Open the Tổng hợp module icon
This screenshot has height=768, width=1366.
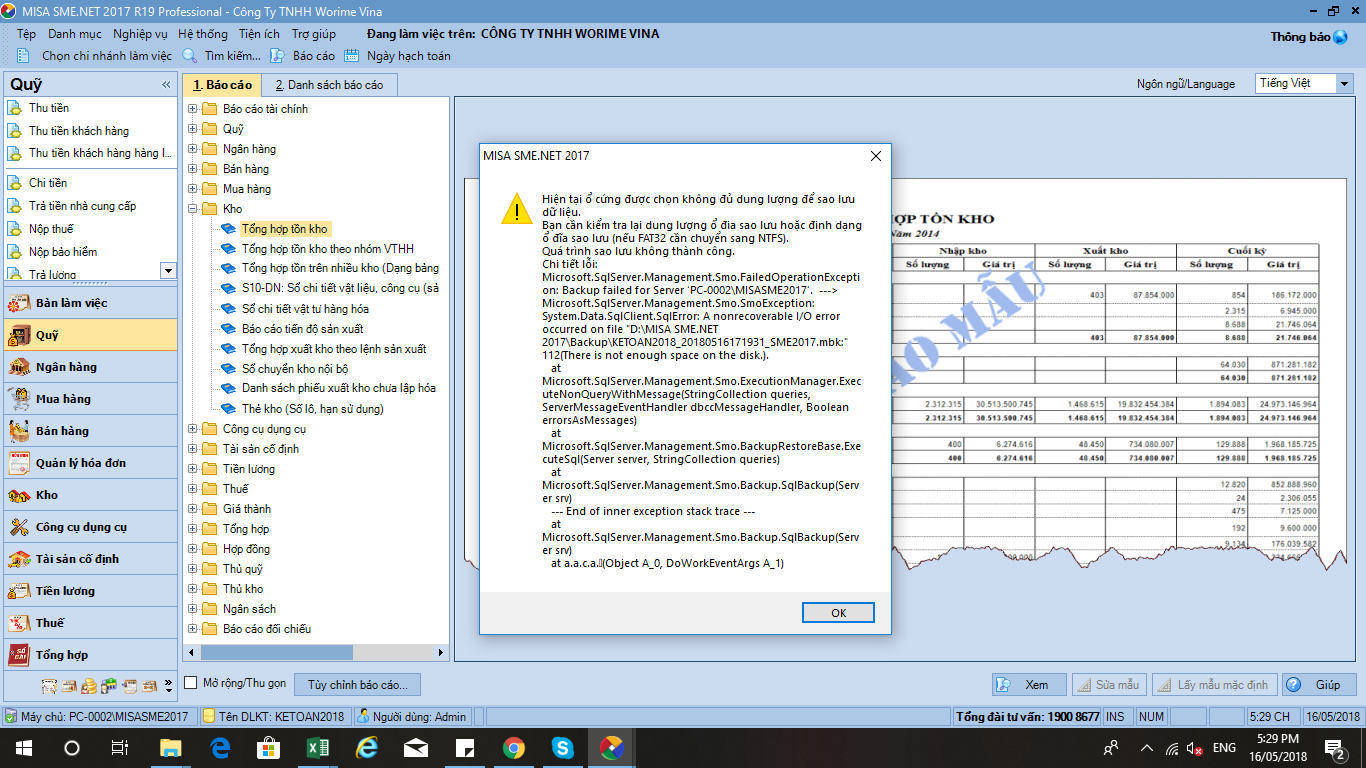pyautogui.click(x=19, y=655)
